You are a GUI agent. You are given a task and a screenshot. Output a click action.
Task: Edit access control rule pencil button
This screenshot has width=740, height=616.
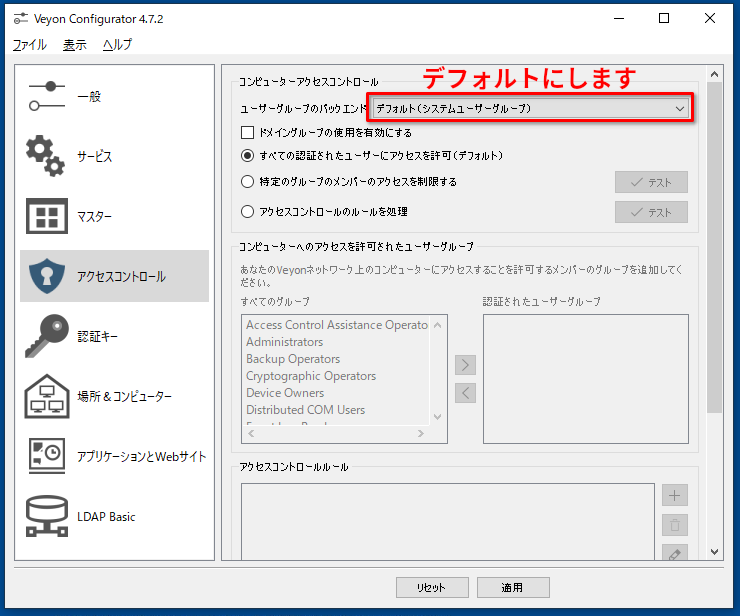[674, 553]
